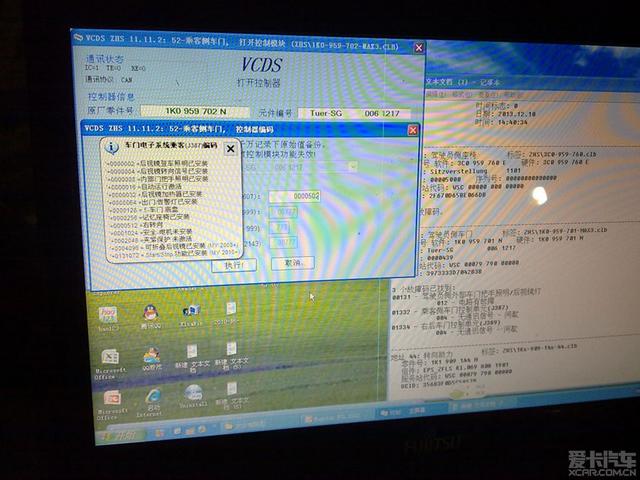Viewport: 640px width, 480px height.
Task: Click tooltip line +0000512 右转舵
Action: point(136,224)
